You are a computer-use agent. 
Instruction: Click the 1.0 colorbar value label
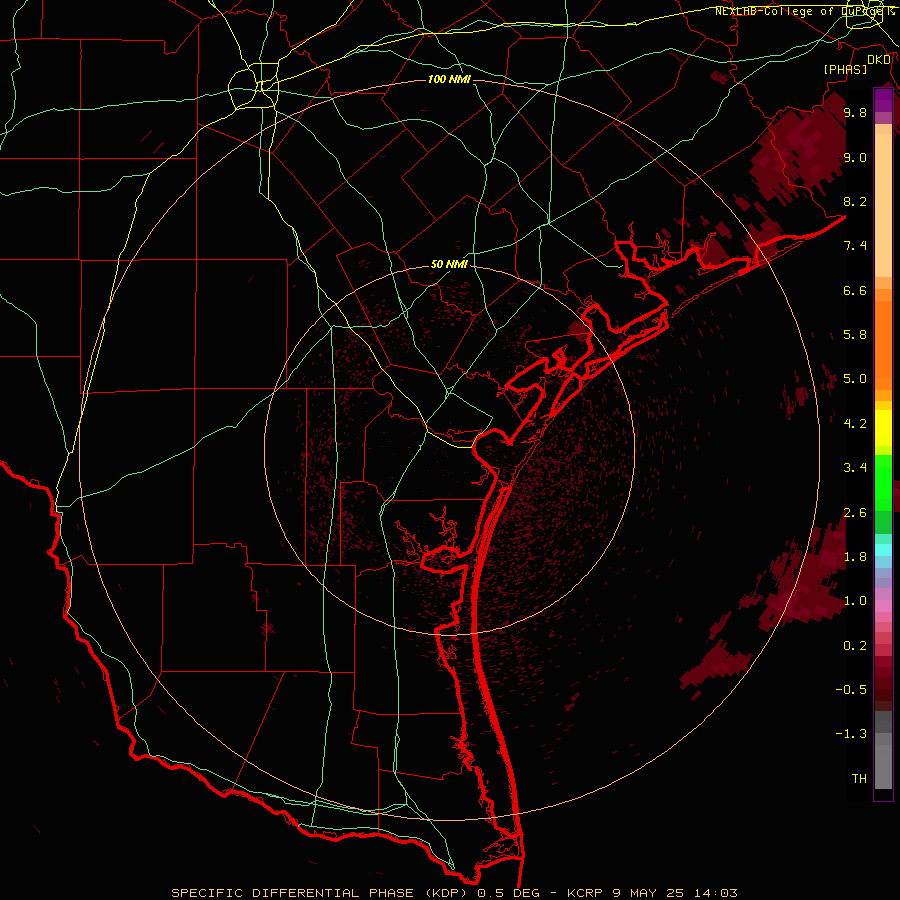point(855,601)
